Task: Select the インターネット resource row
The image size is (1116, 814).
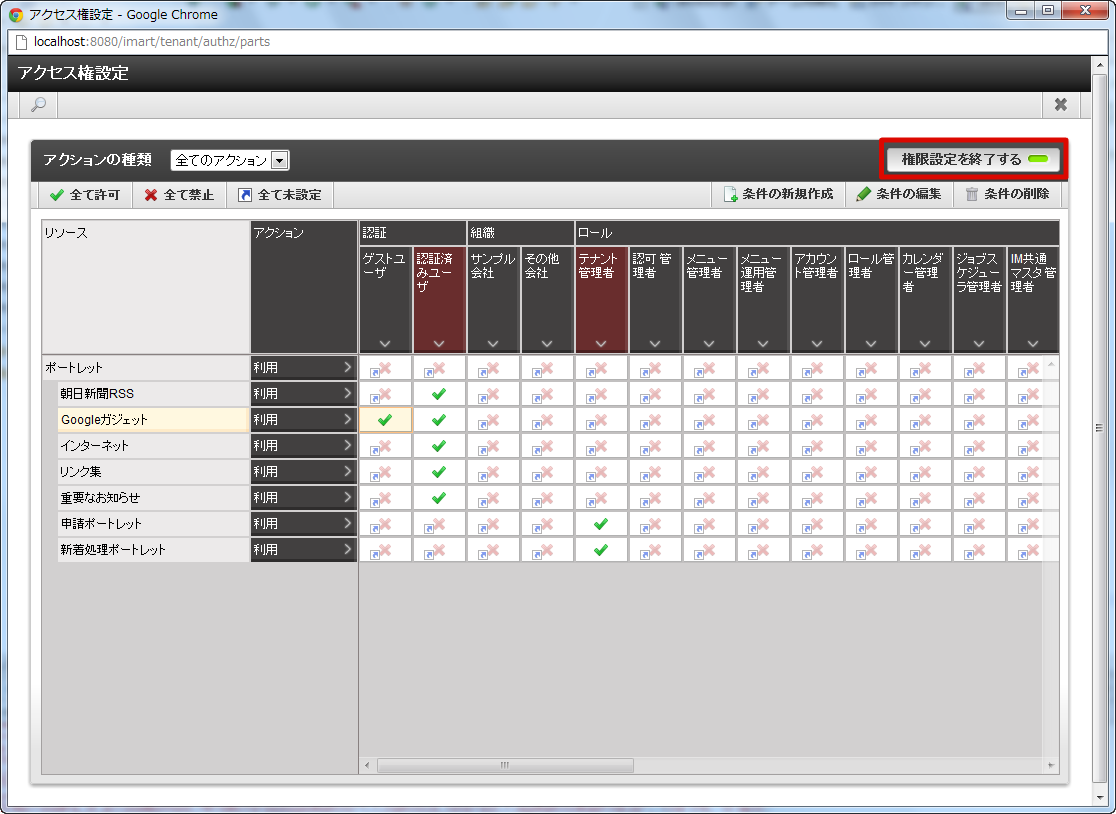Action: coord(153,445)
